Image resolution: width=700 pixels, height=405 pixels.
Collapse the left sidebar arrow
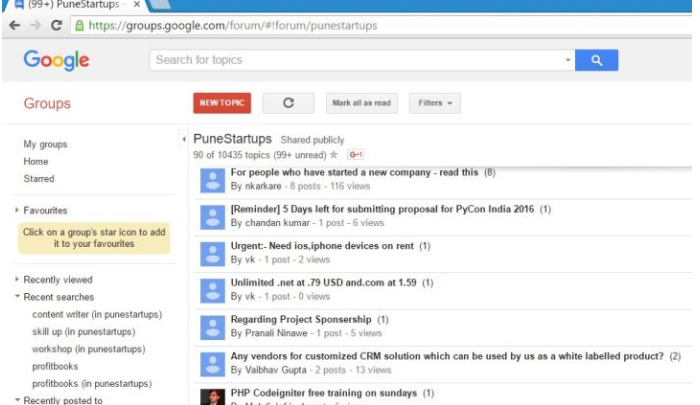[x=183, y=139]
